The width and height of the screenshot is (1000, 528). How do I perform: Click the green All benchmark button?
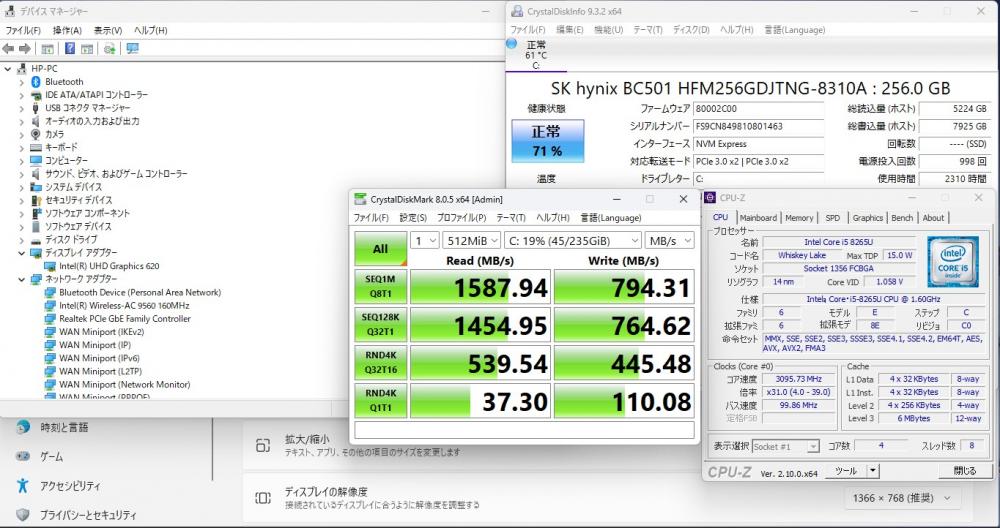pyautogui.click(x=381, y=249)
